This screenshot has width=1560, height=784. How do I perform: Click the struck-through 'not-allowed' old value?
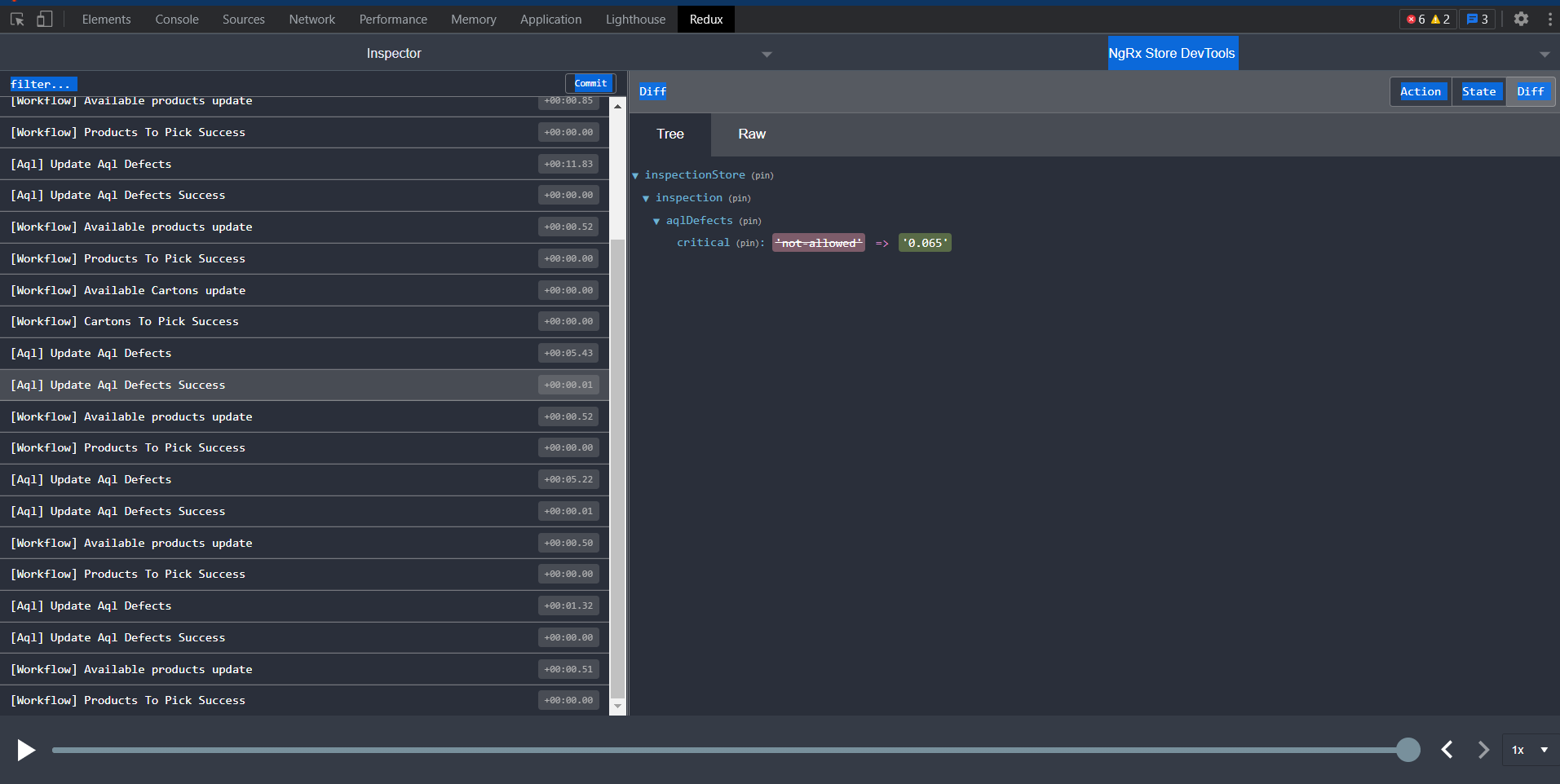[819, 243]
